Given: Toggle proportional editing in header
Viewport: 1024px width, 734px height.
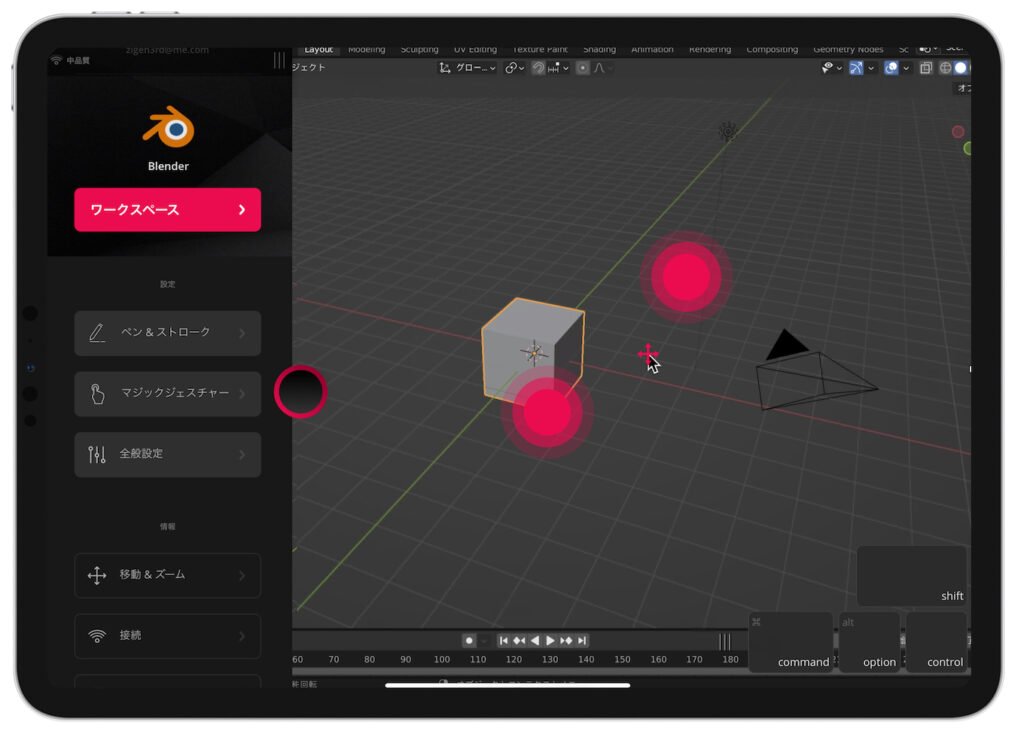Looking at the screenshot, I should pos(583,68).
